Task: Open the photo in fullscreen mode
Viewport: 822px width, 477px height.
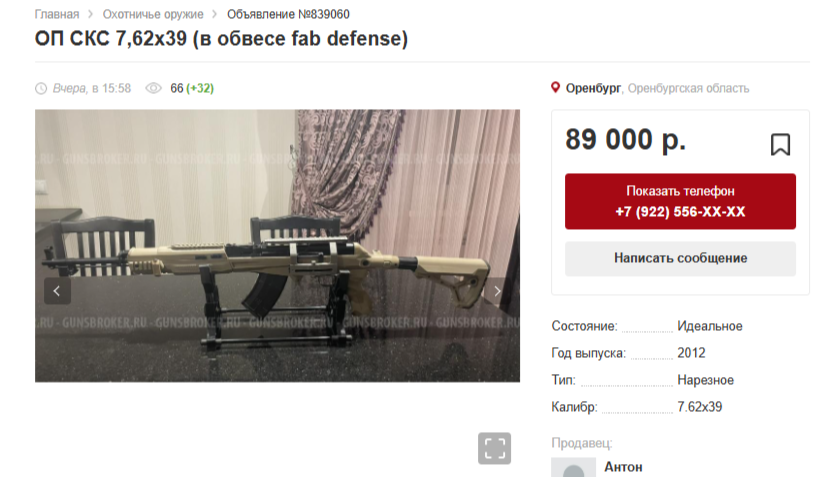Action: pyautogui.click(x=494, y=448)
